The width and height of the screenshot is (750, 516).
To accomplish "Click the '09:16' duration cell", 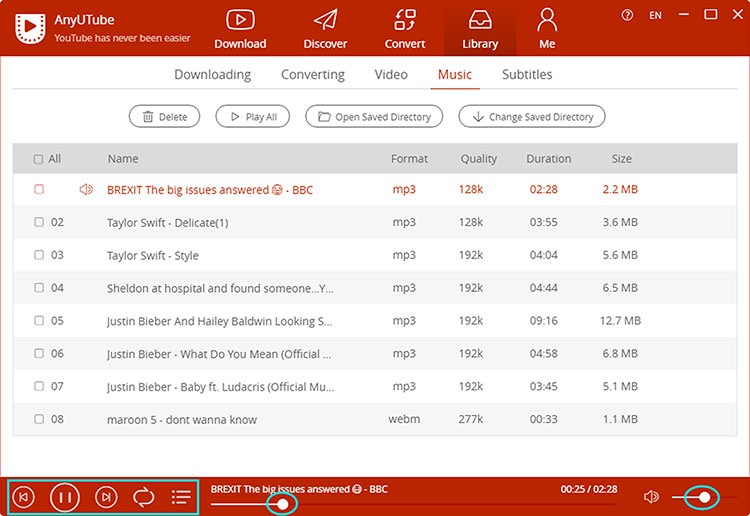I will (543, 320).
